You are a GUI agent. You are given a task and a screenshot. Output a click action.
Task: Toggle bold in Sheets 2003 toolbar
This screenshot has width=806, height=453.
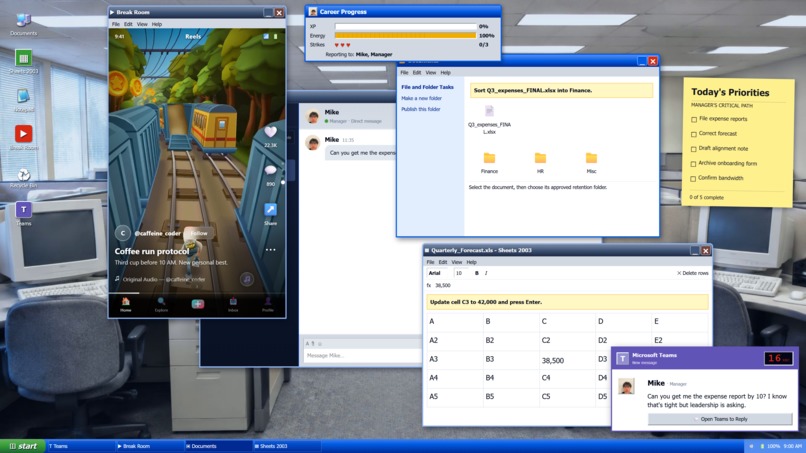coord(477,273)
